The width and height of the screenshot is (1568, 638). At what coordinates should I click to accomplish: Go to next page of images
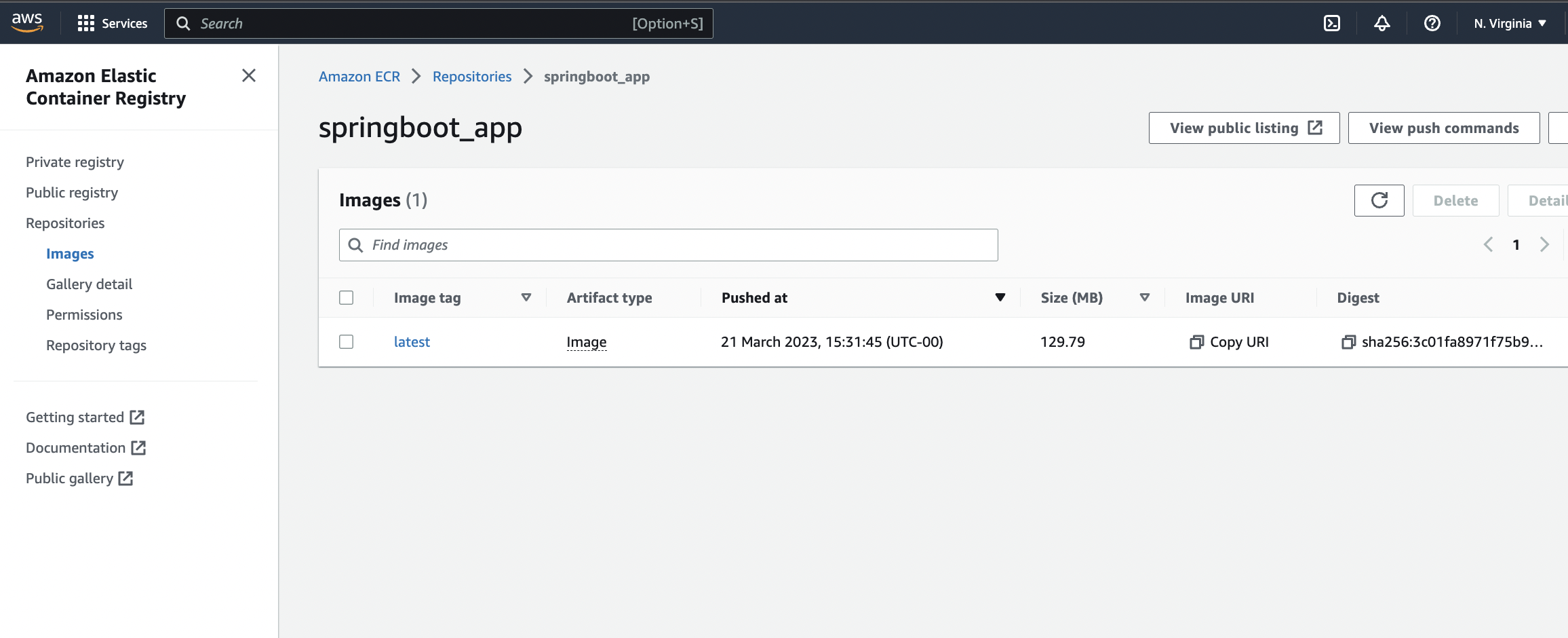[1545, 244]
